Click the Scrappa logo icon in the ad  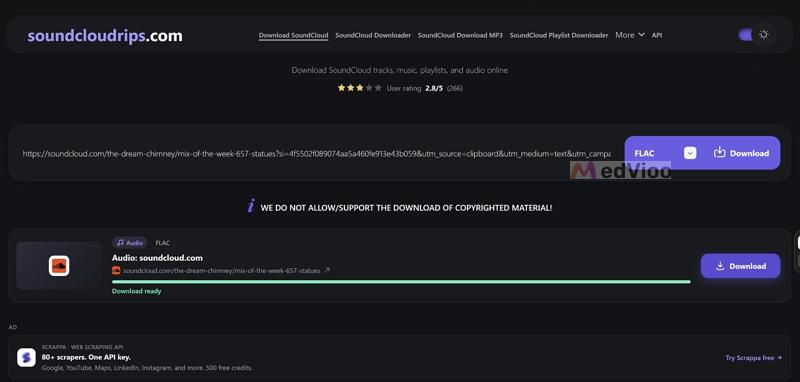(x=26, y=358)
